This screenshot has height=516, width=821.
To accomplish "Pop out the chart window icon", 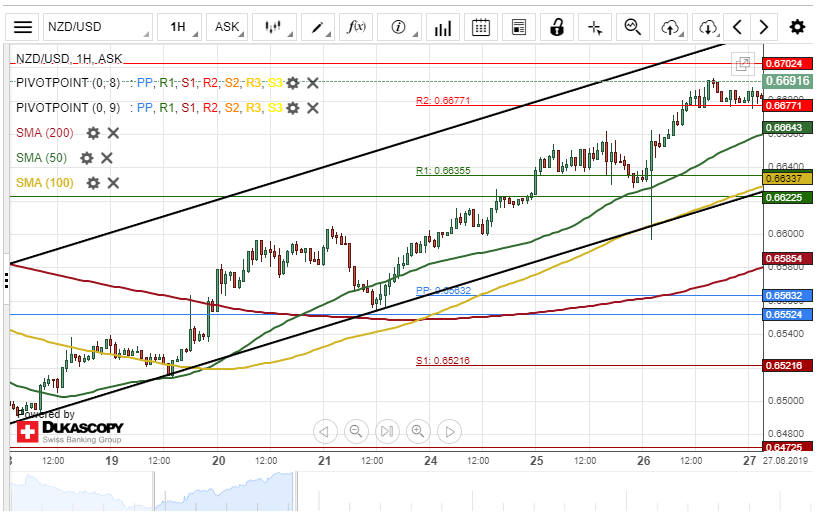I will (743, 64).
